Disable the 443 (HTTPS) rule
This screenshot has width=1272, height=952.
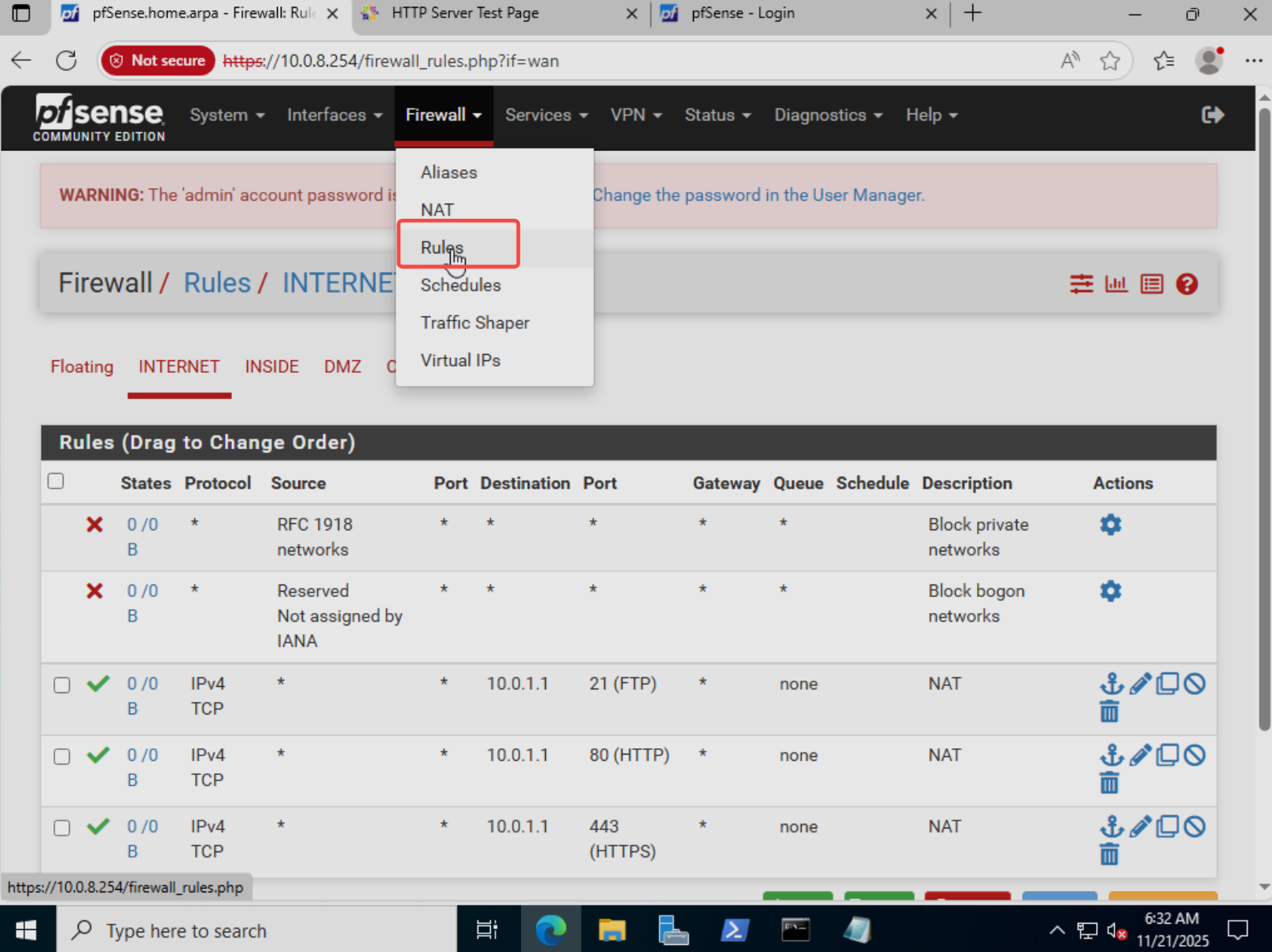click(x=1194, y=826)
